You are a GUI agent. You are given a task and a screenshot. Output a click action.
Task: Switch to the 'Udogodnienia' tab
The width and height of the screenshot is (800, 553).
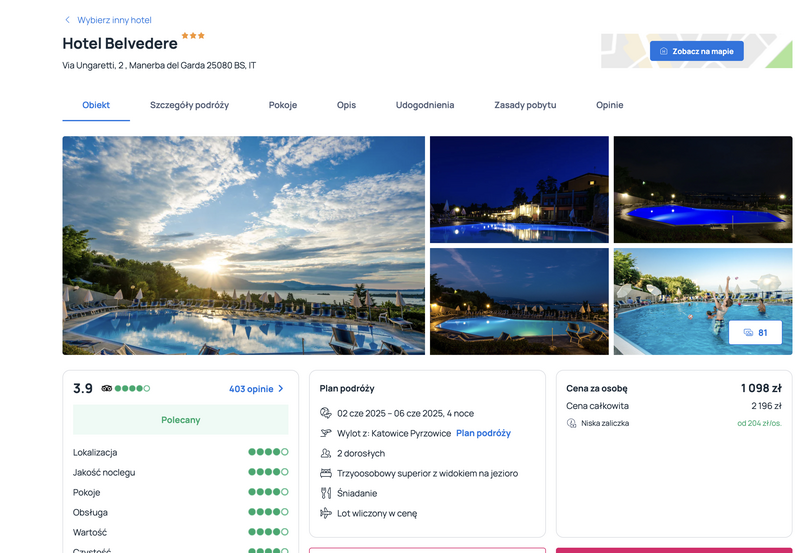tap(425, 105)
